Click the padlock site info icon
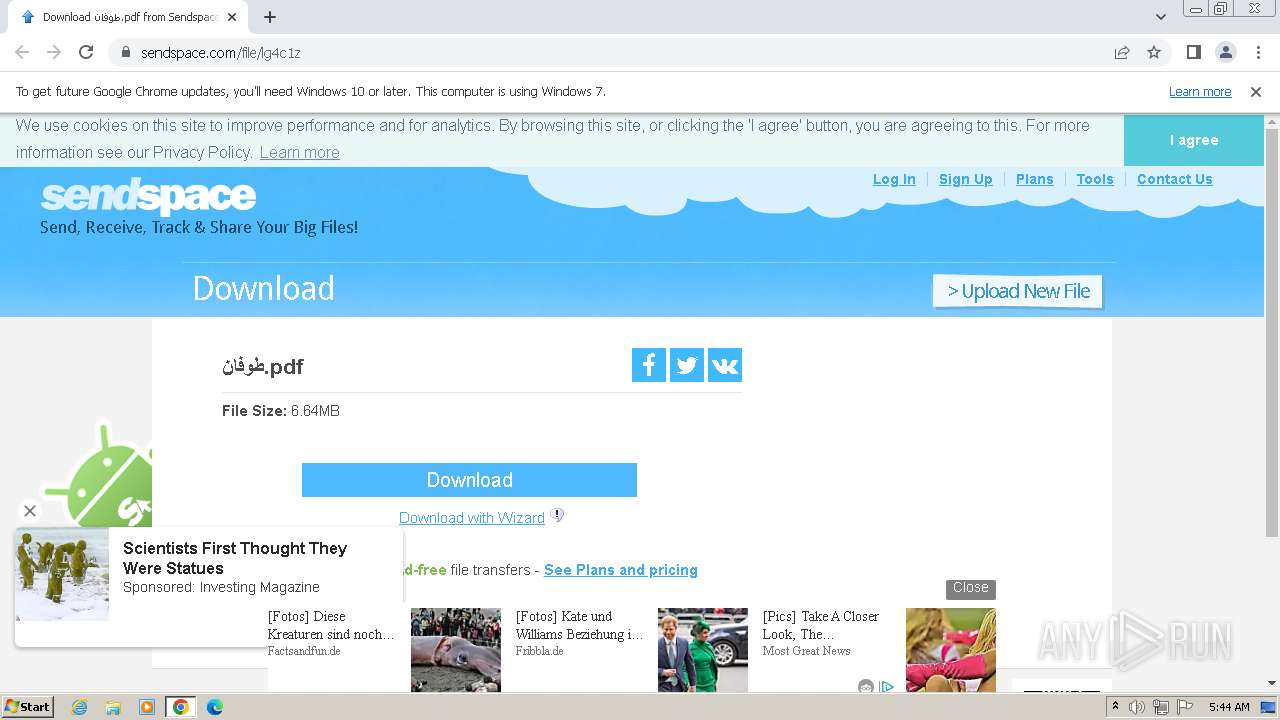 tap(125, 53)
